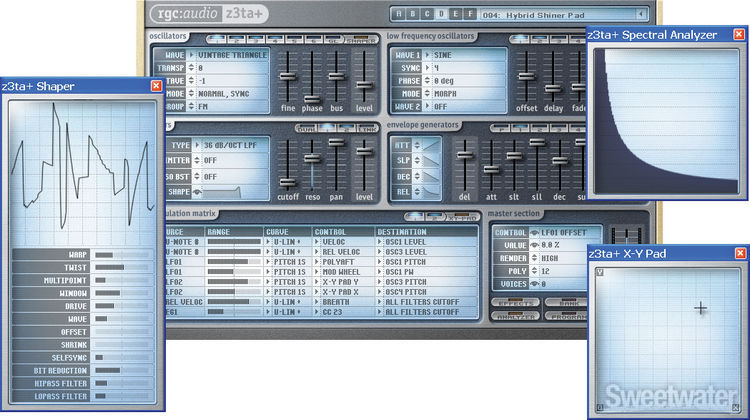750x420 pixels.
Task: Select the DEC envelope curve shape graphic
Action: tap(431, 177)
